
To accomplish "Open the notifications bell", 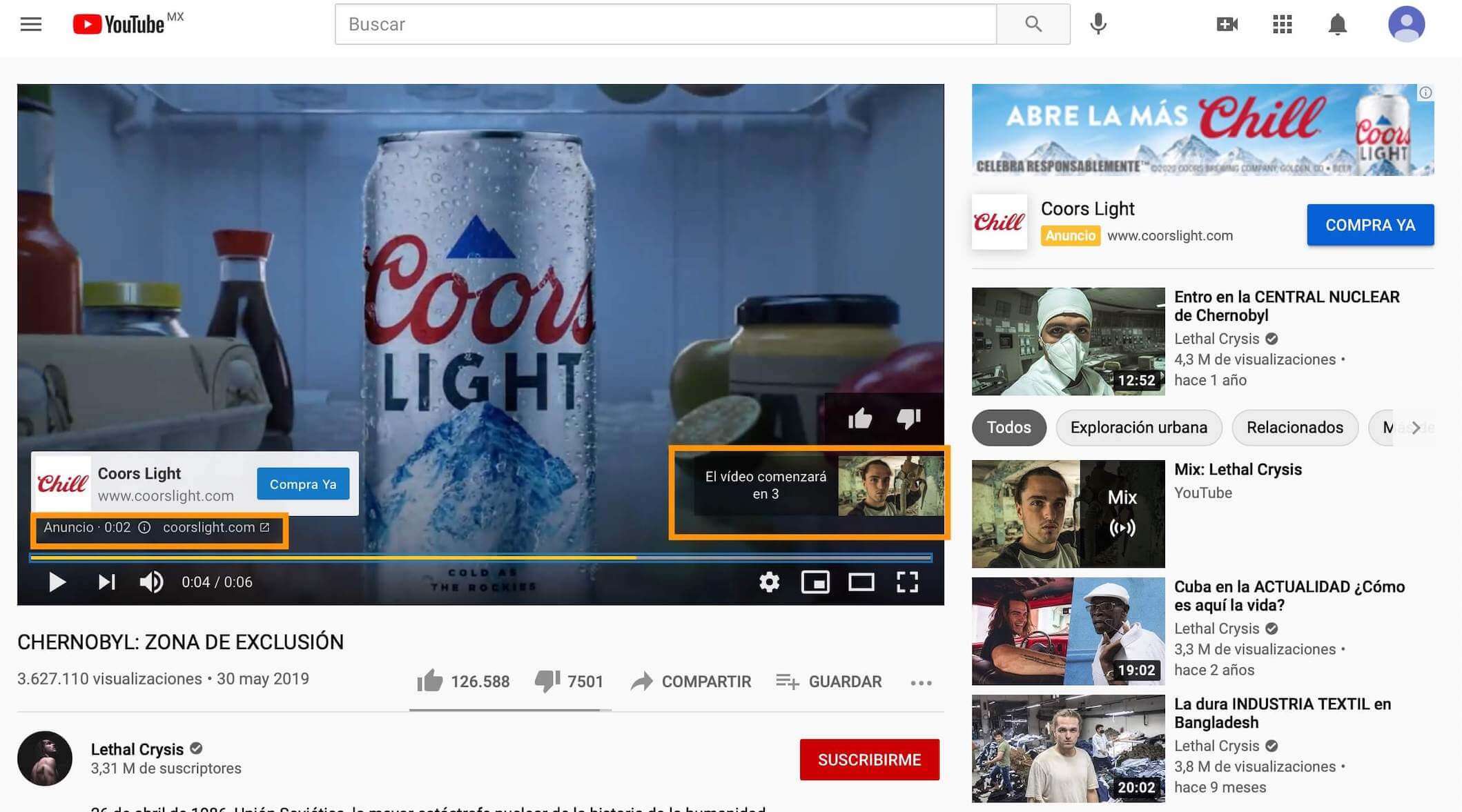I will click(1337, 25).
